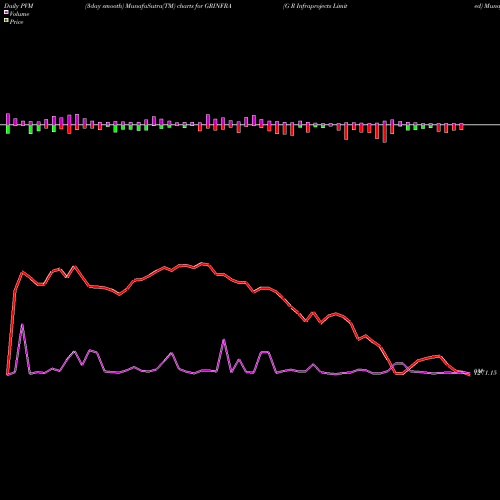Screen dimensions: 500x500
Task: Click the overlapping value labels at the lines' right end
Action: (x=485, y=372)
